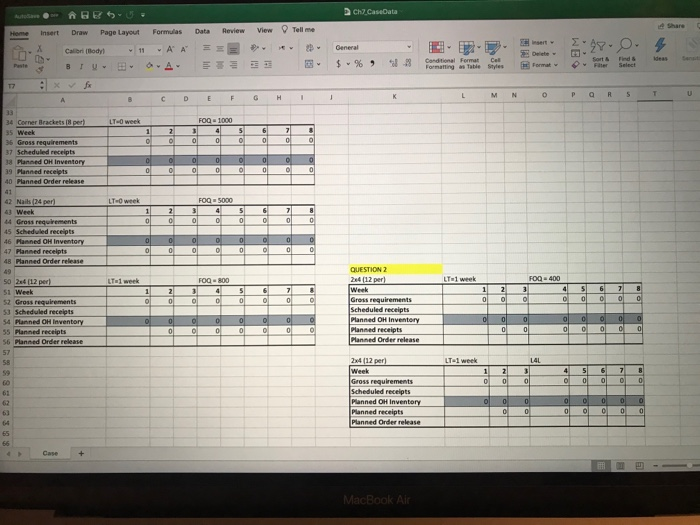This screenshot has width=700, height=525.
Task: Click the Cut scissors icon
Action: pyautogui.click(x=39, y=48)
